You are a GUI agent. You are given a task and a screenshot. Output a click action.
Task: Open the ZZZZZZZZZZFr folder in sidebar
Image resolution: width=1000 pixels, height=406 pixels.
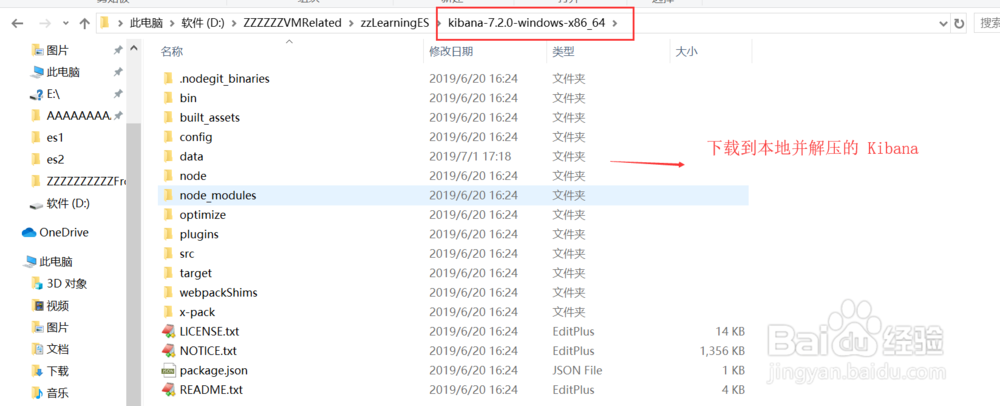86,181
